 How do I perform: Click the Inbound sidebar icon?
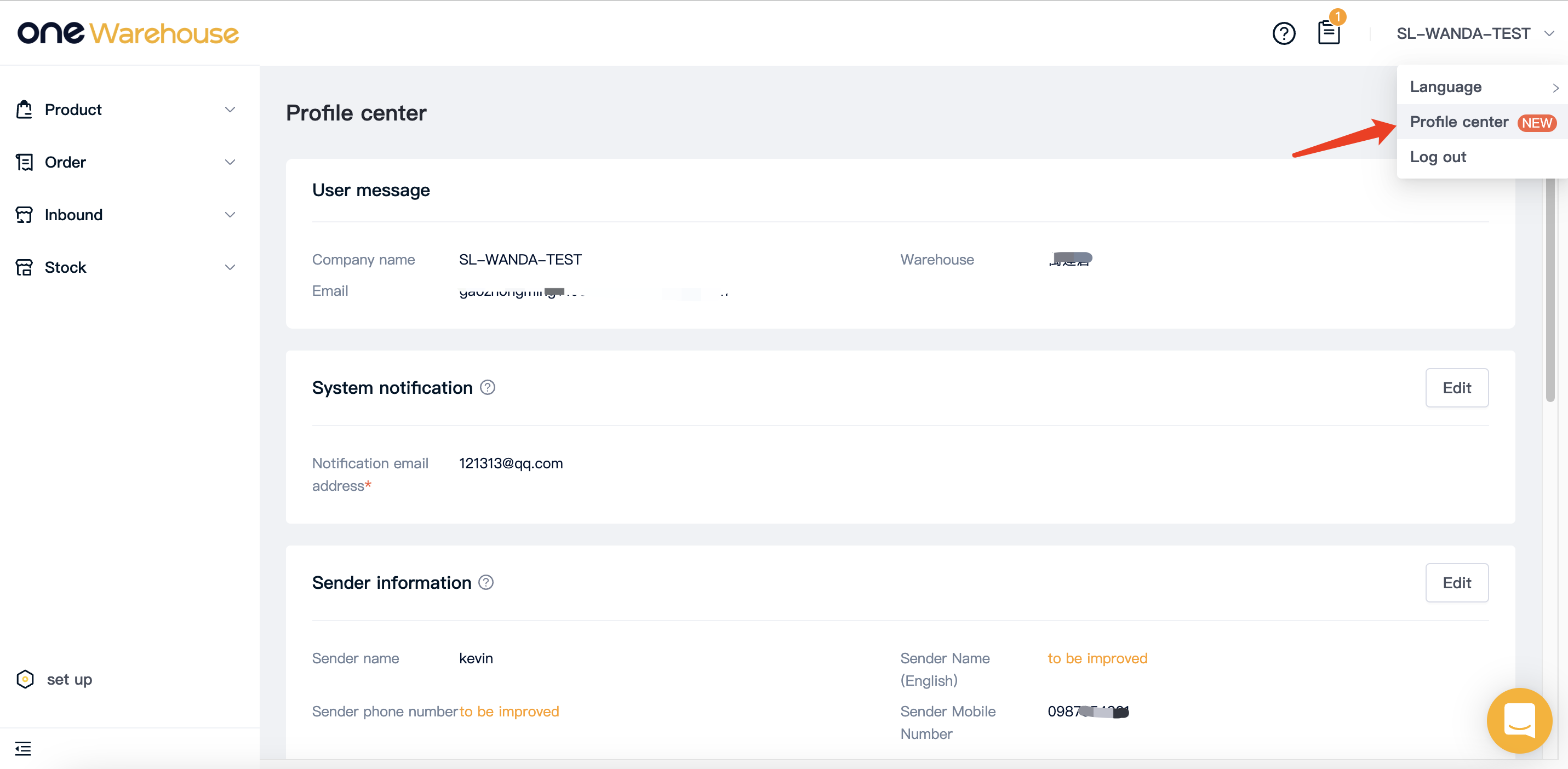(x=24, y=215)
